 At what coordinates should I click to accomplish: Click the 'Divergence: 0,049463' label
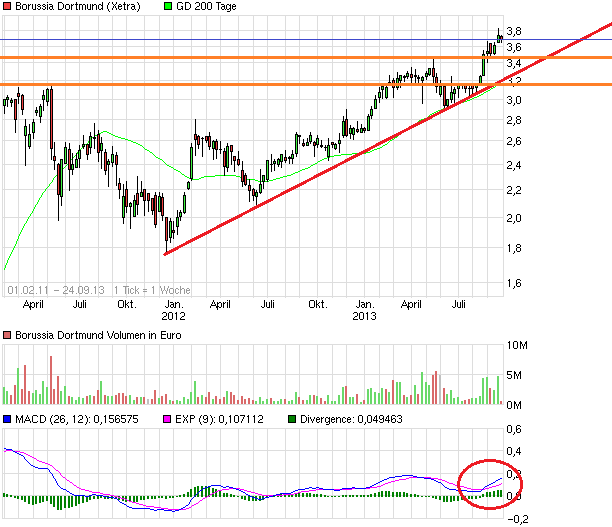(x=351, y=419)
